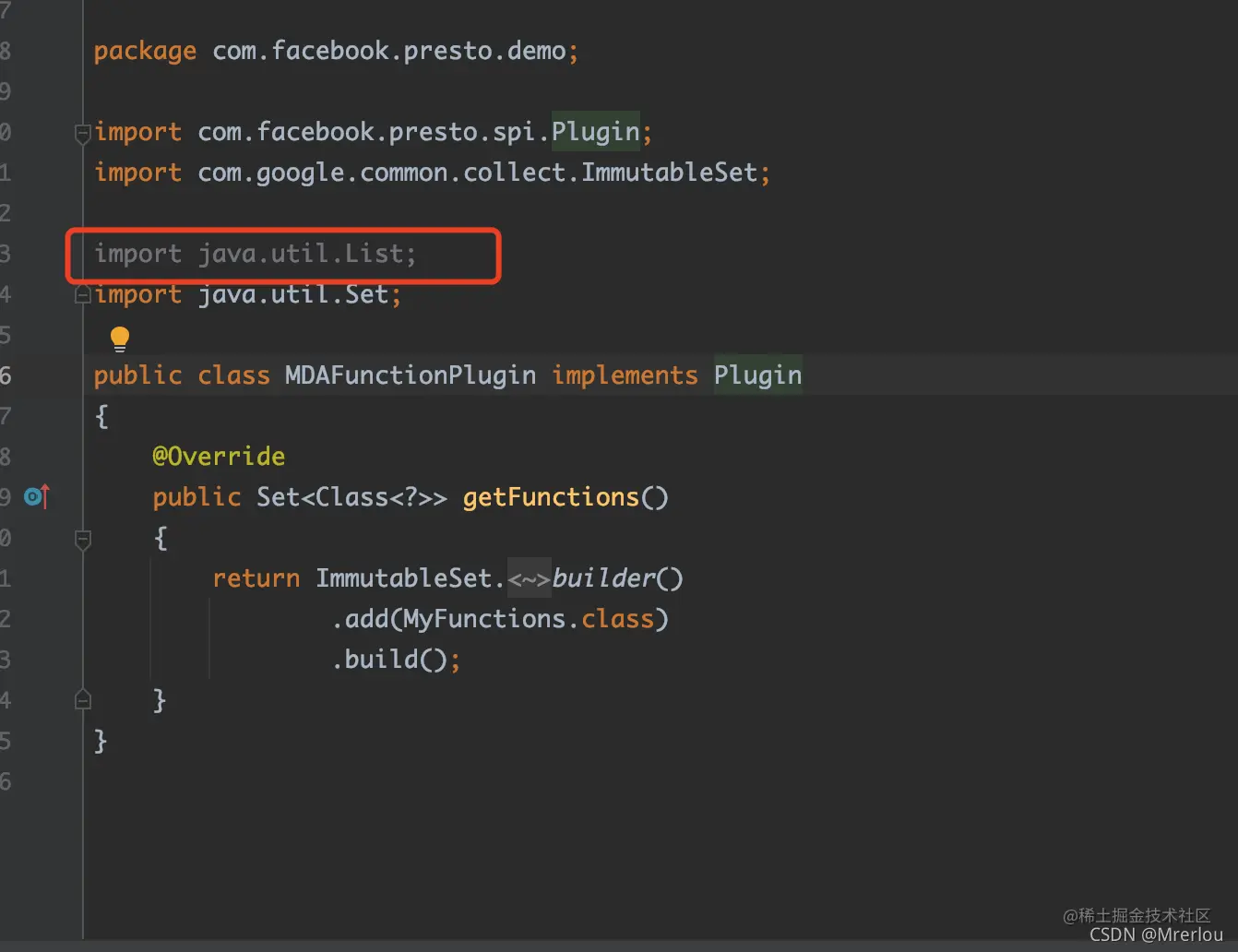Image resolution: width=1238 pixels, height=952 pixels.
Task: Click the fold end marker at import java.util.Set
Action: (82, 295)
